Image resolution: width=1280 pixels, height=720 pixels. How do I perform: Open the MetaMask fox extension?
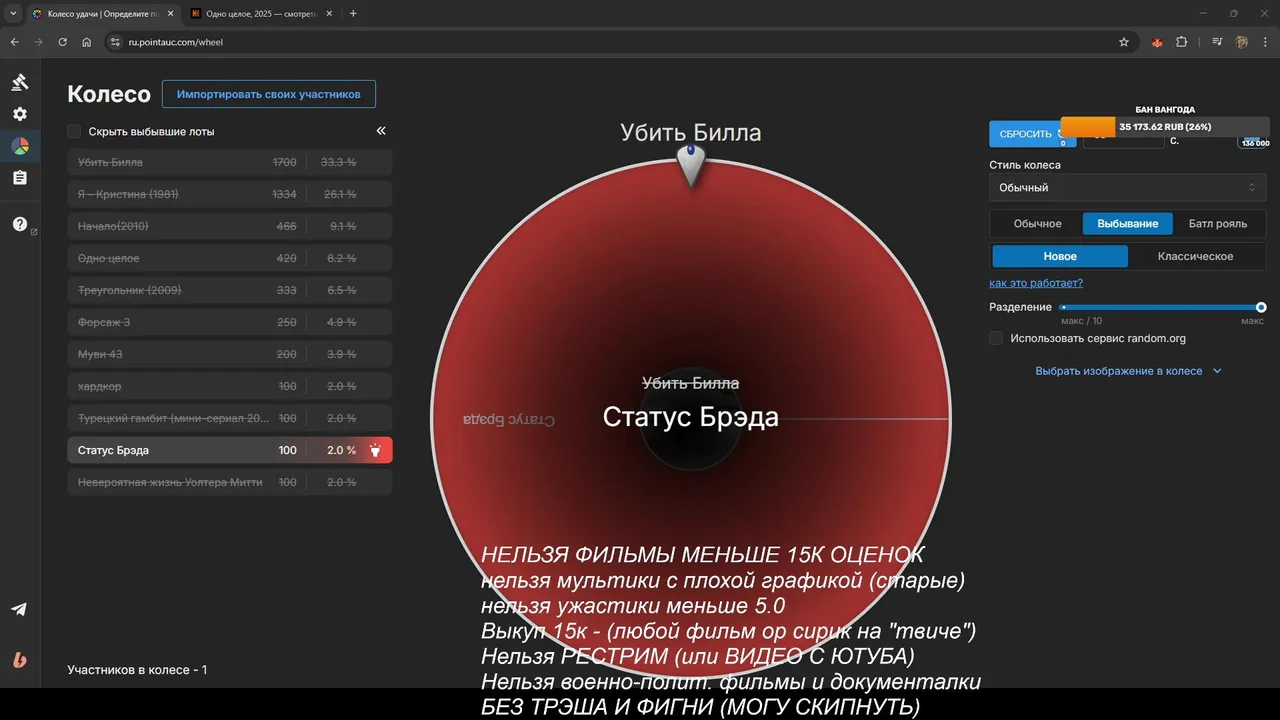[x=1158, y=42]
